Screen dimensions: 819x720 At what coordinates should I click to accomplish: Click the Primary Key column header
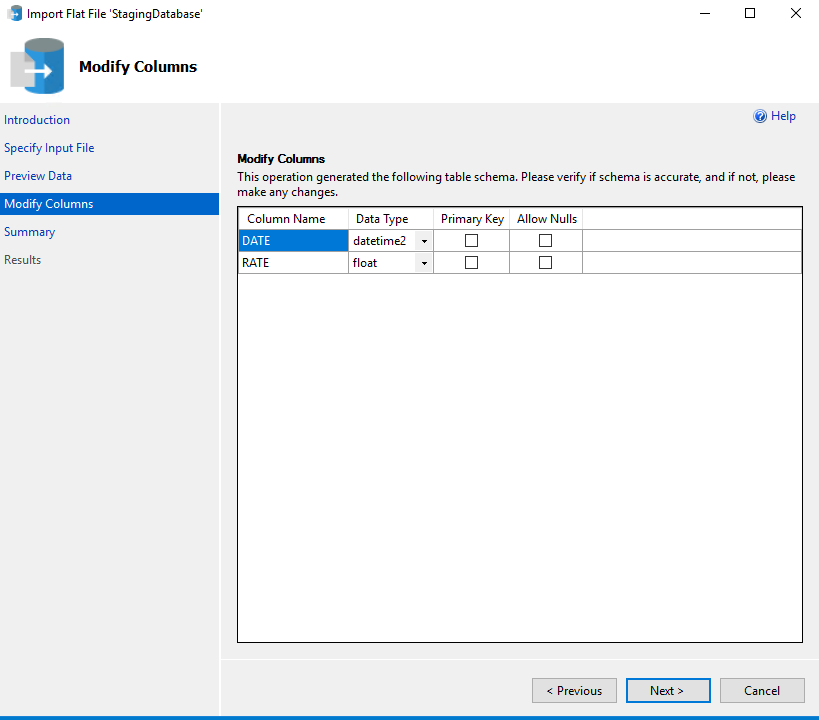tap(472, 219)
